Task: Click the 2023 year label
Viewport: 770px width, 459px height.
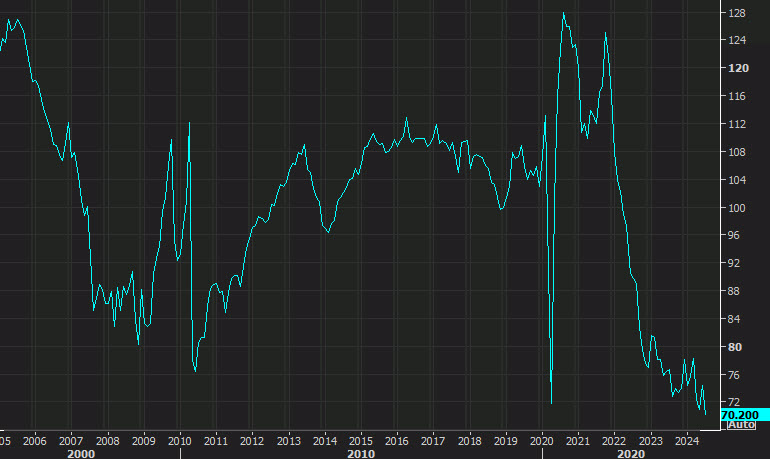Action: pos(651,441)
